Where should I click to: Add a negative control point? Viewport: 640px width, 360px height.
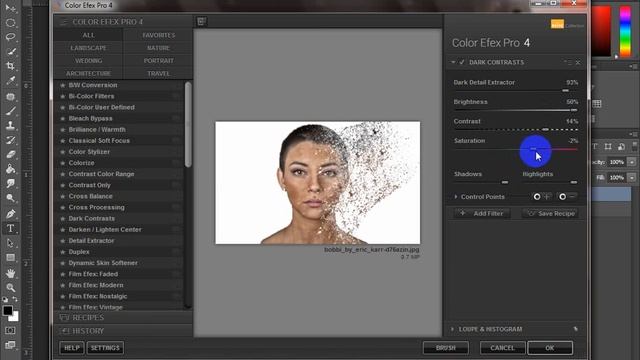tap(567, 197)
